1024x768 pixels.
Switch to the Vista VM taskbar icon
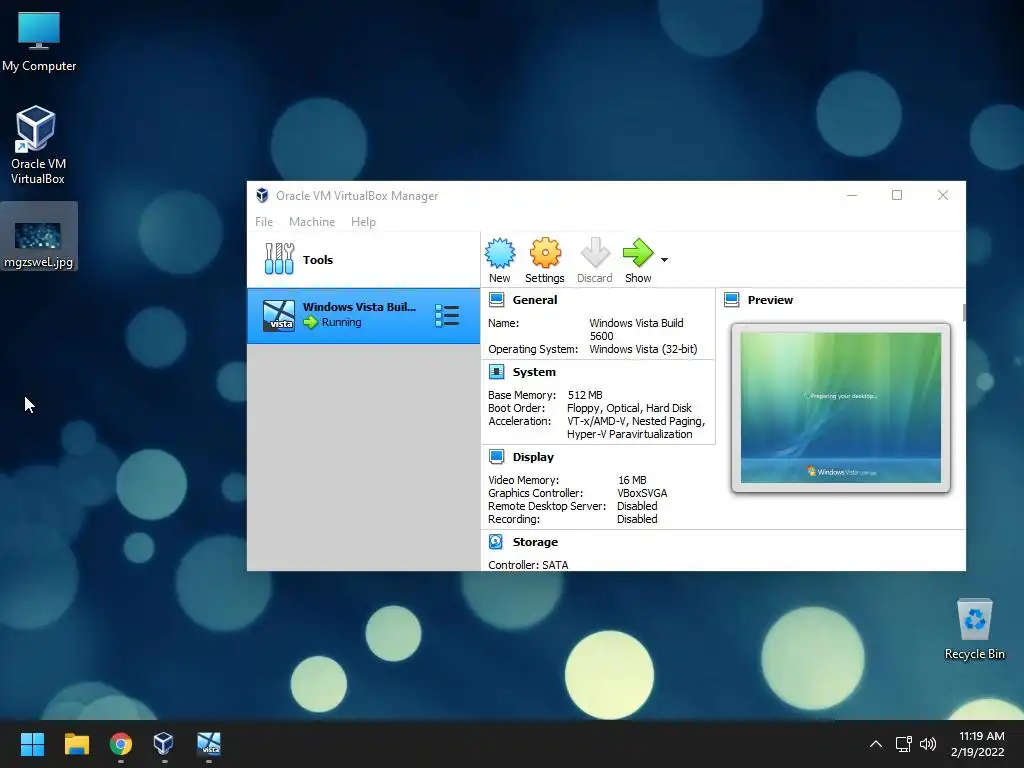click(x=209, y=744)
